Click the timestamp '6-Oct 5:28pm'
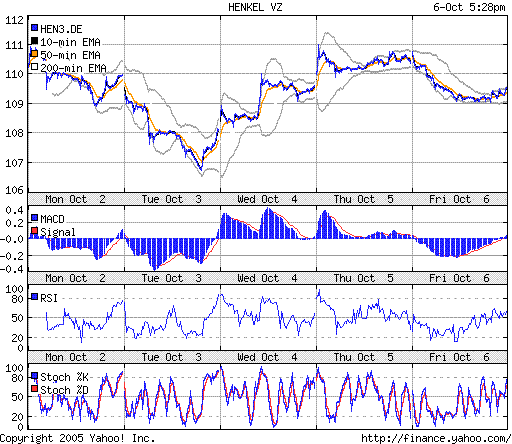Screen dimensions: 512x444 click(469, 7)
